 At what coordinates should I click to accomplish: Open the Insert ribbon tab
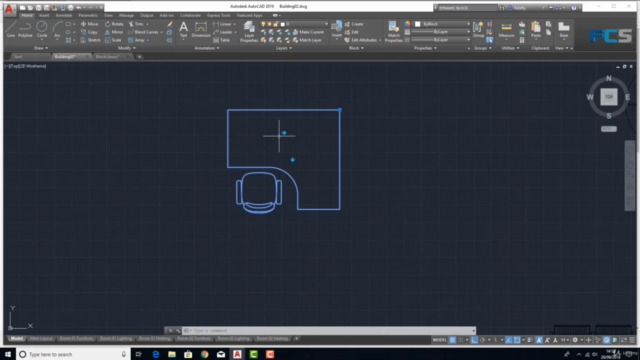[x=44, y=16]
